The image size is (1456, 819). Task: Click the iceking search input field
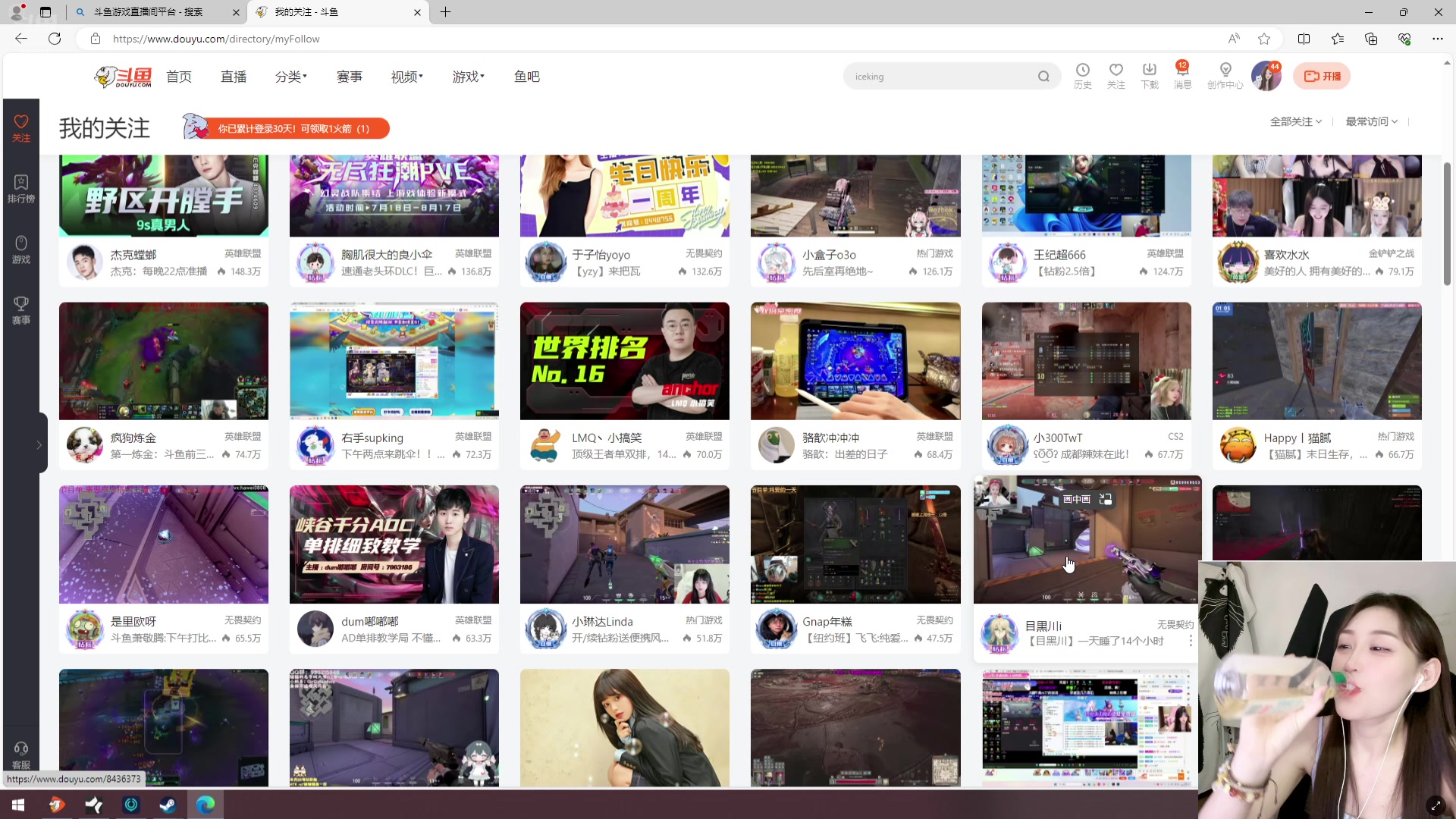click(940, 77)
